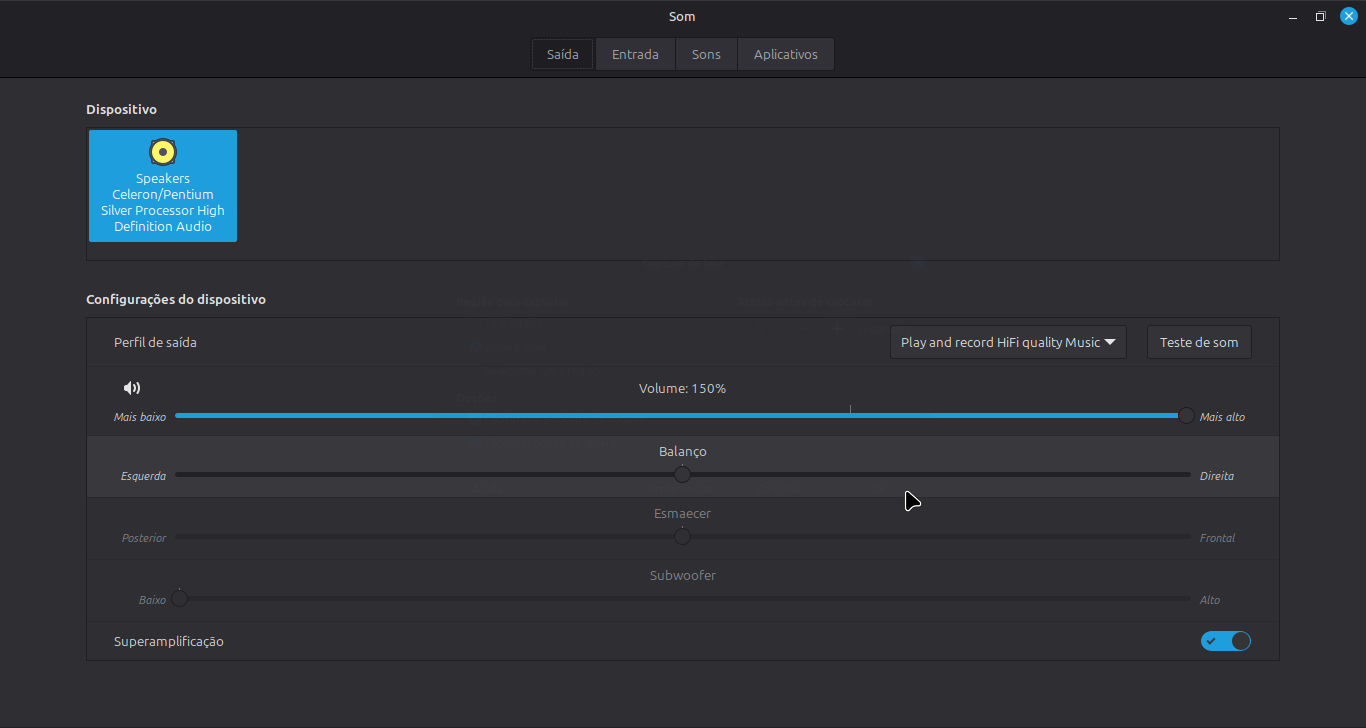The image size is (1366, 728).
Task: Click the 100% mark on volume track
Action: pos(850,411)
